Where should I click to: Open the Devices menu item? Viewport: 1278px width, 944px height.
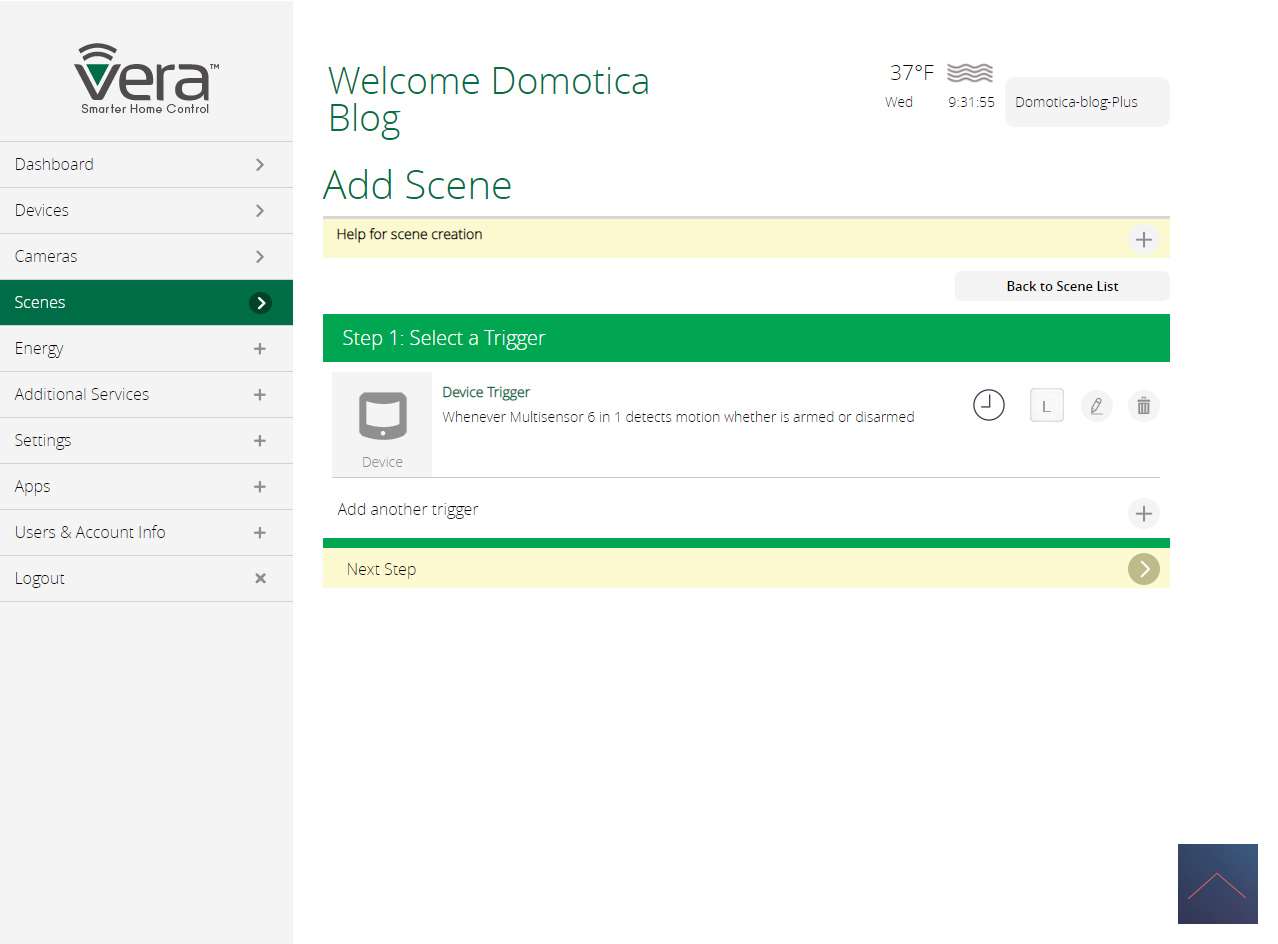(x=146, y=211)
